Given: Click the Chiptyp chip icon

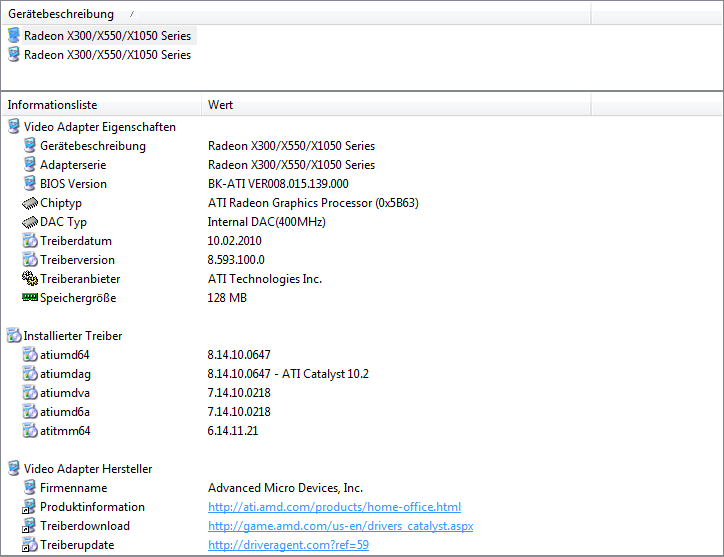Looking at the screenshot, I should [30, 203].
